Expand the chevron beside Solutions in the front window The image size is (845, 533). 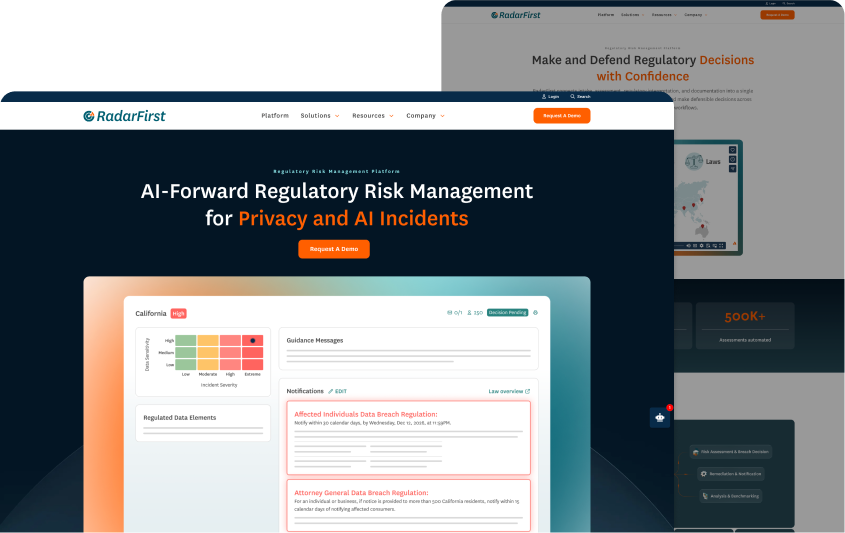pyautogui.click(x=337, y=116)
